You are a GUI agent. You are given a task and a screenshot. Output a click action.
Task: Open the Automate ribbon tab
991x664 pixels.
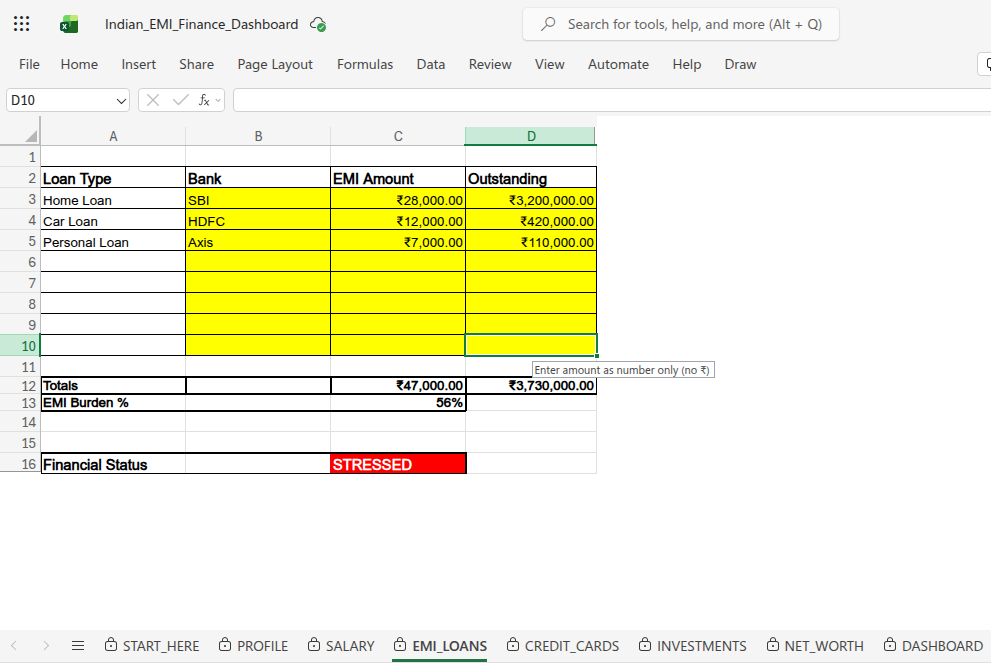coord(618,64)
